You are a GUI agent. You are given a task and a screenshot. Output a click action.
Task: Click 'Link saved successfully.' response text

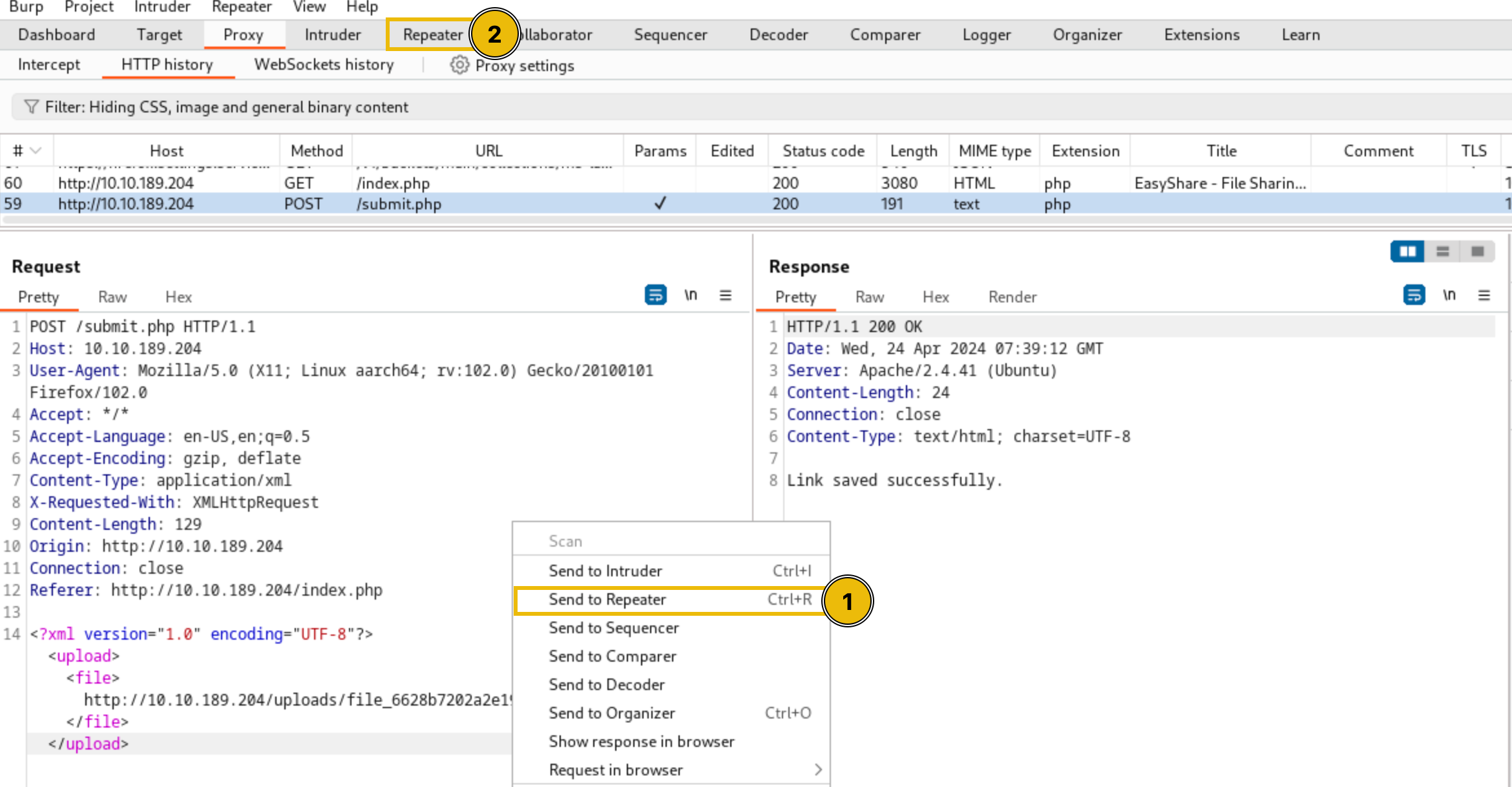pyautogui.click(x=894, y=480)
